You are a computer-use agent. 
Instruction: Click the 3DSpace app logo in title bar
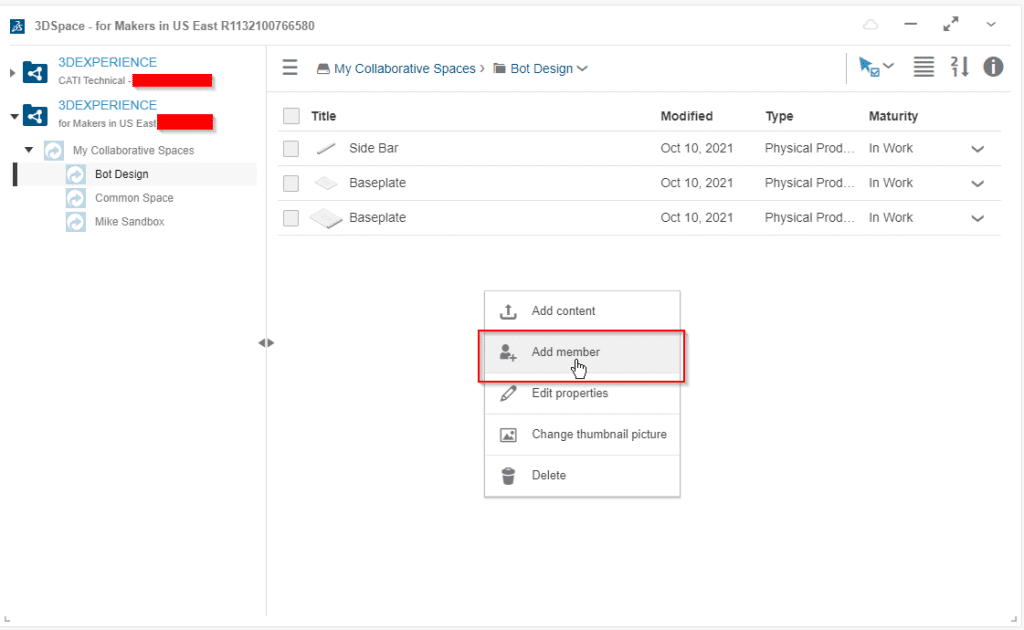tap(17, 26)
